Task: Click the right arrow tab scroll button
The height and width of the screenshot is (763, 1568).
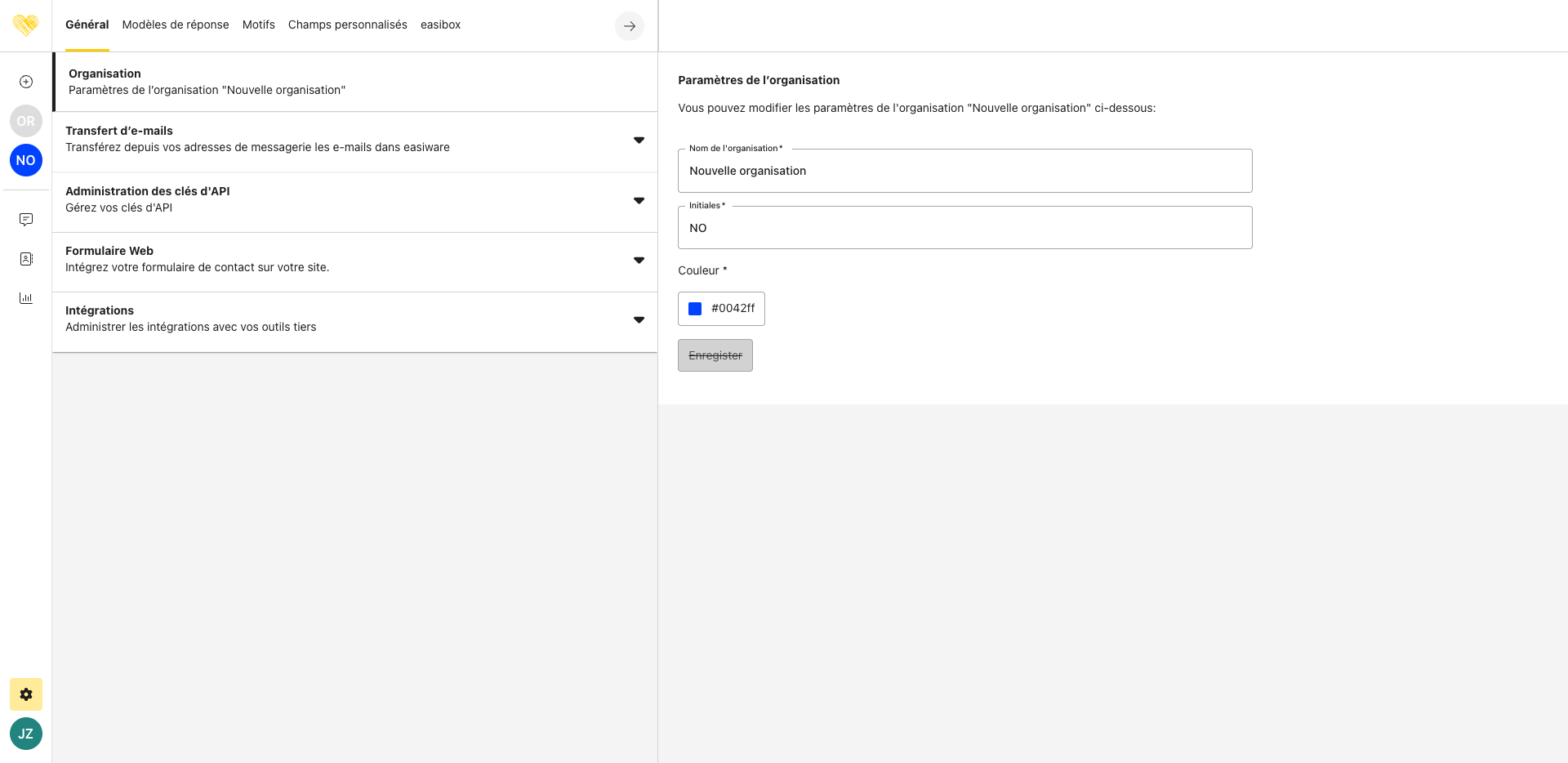Action: pos(629,26)
